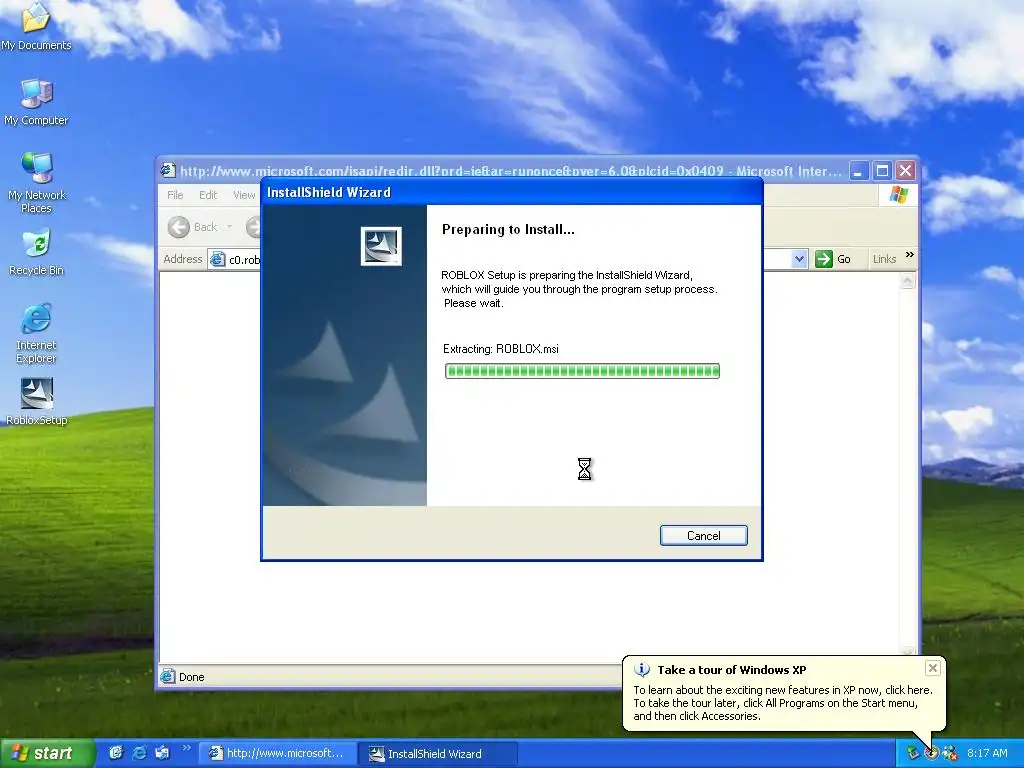Open the address bar dropdown arrow
The height and width of the screenshot is (768, 1024).
point(799,259)
